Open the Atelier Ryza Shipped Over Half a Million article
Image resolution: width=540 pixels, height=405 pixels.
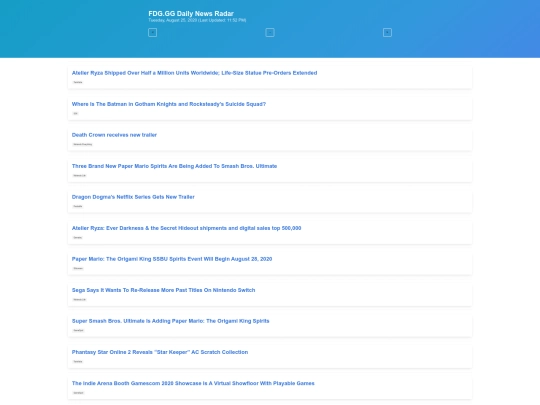click(x=194, y=73)
